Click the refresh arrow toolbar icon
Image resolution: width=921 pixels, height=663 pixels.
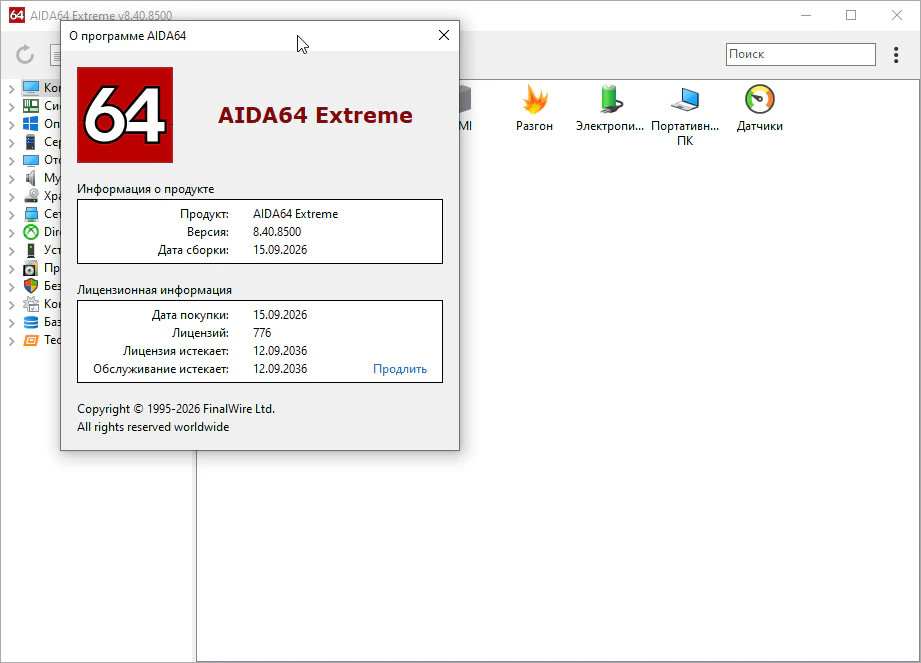point(25,55)
